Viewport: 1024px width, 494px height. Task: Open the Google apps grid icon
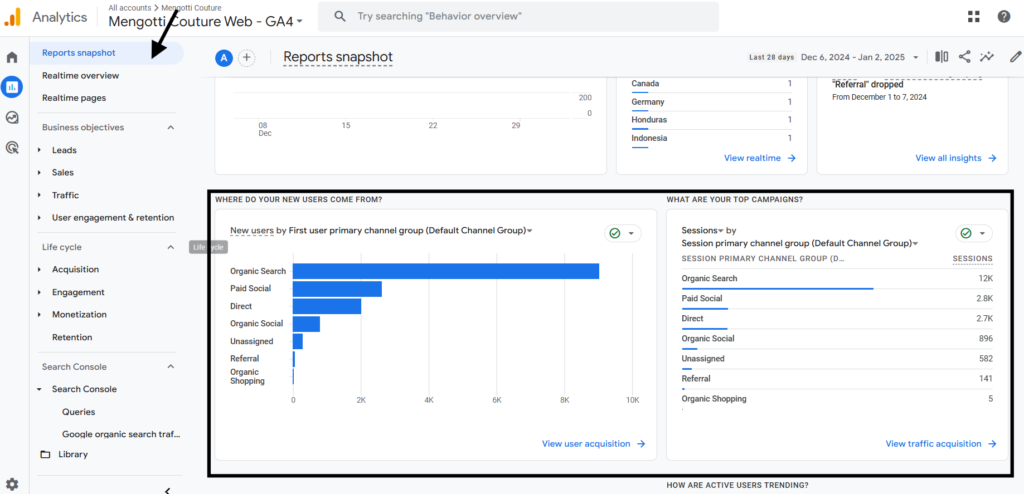(x=974, y=16)
